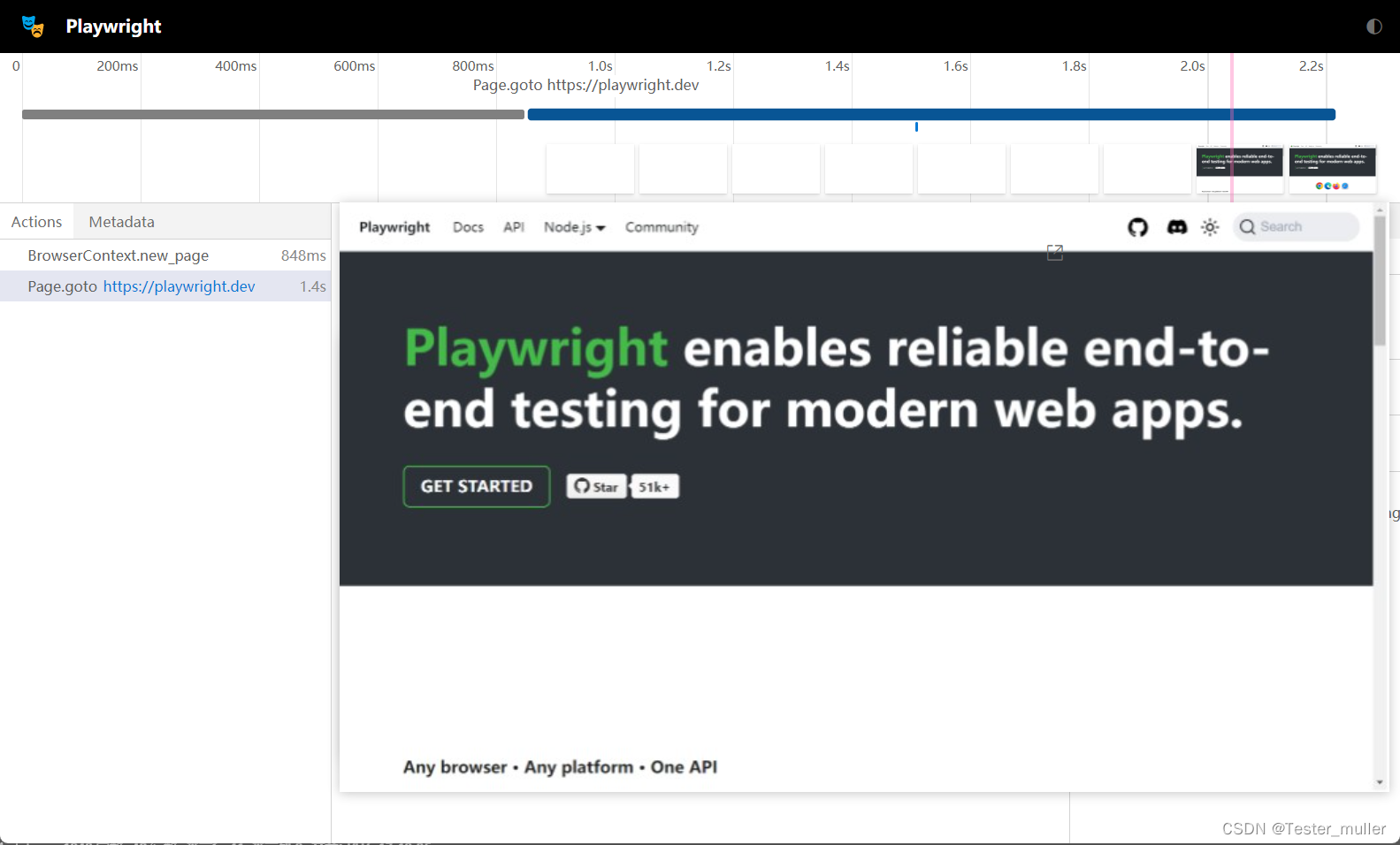
Task: Click the blue Page.goto bar in the timeline
Action: coord(931,114)
